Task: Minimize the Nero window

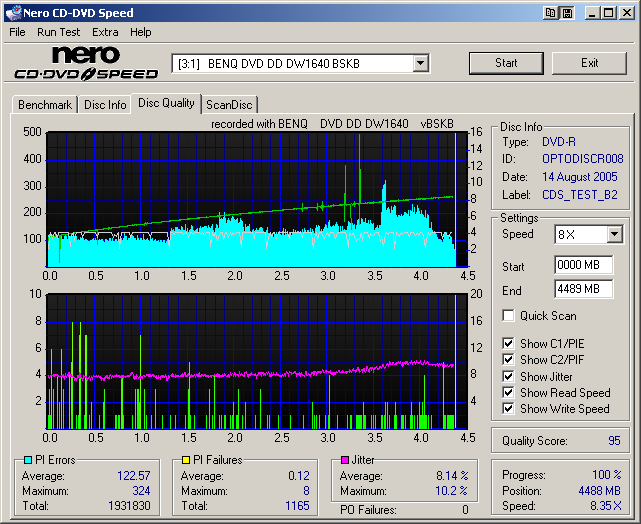Action: 591,13
